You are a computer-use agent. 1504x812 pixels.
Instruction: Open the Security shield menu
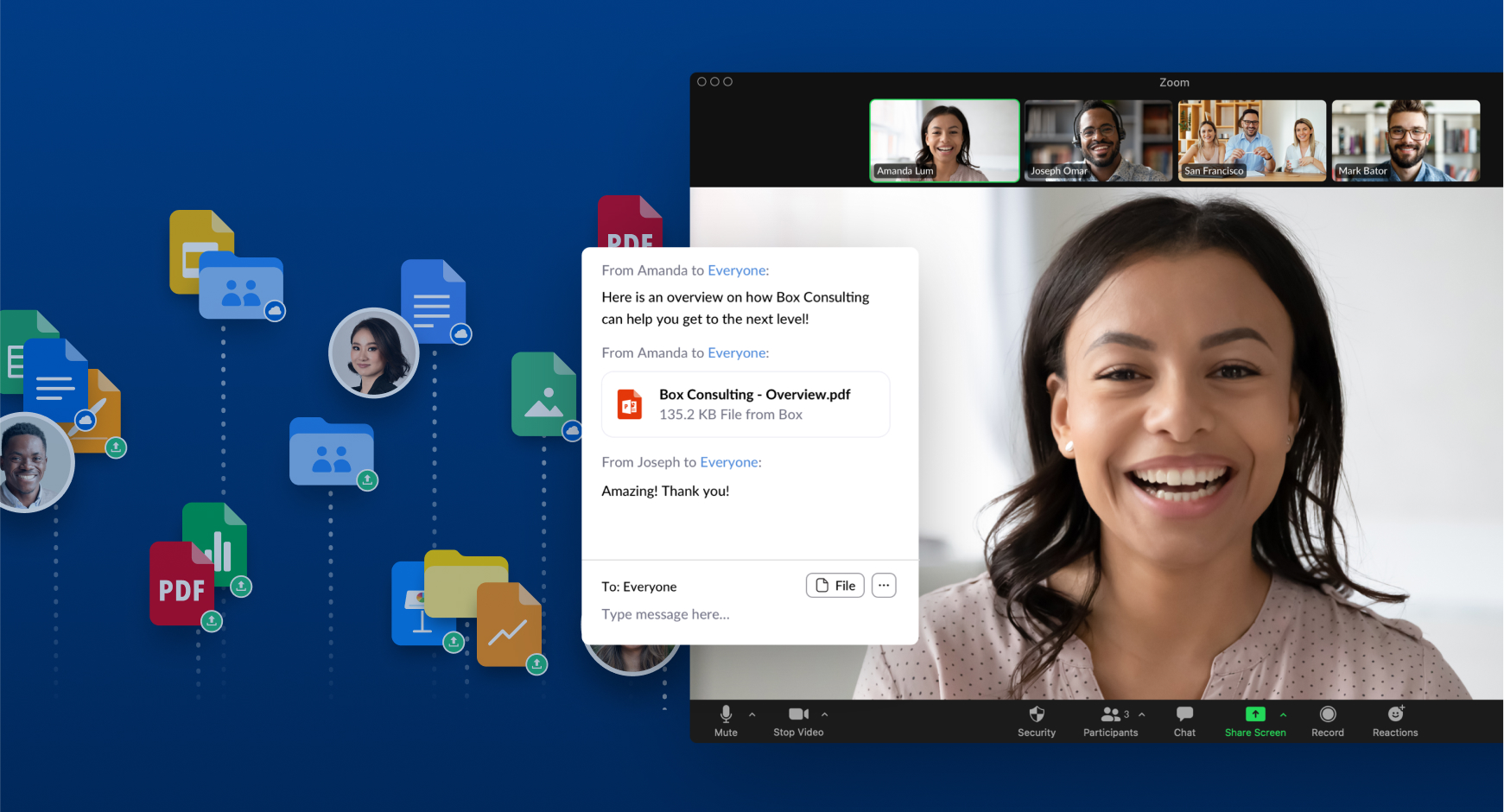[x=1037, y=721]
